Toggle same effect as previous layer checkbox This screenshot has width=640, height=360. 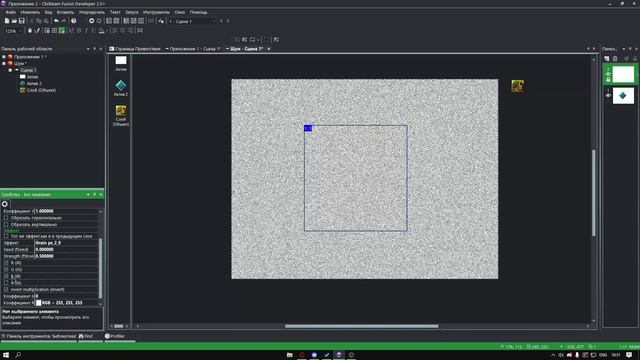click(6, 236)
